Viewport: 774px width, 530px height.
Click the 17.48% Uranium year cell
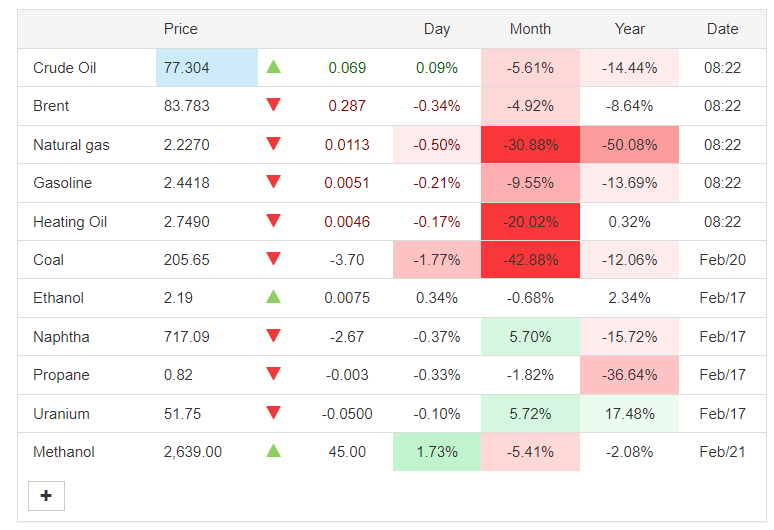(x=629, y=414)
